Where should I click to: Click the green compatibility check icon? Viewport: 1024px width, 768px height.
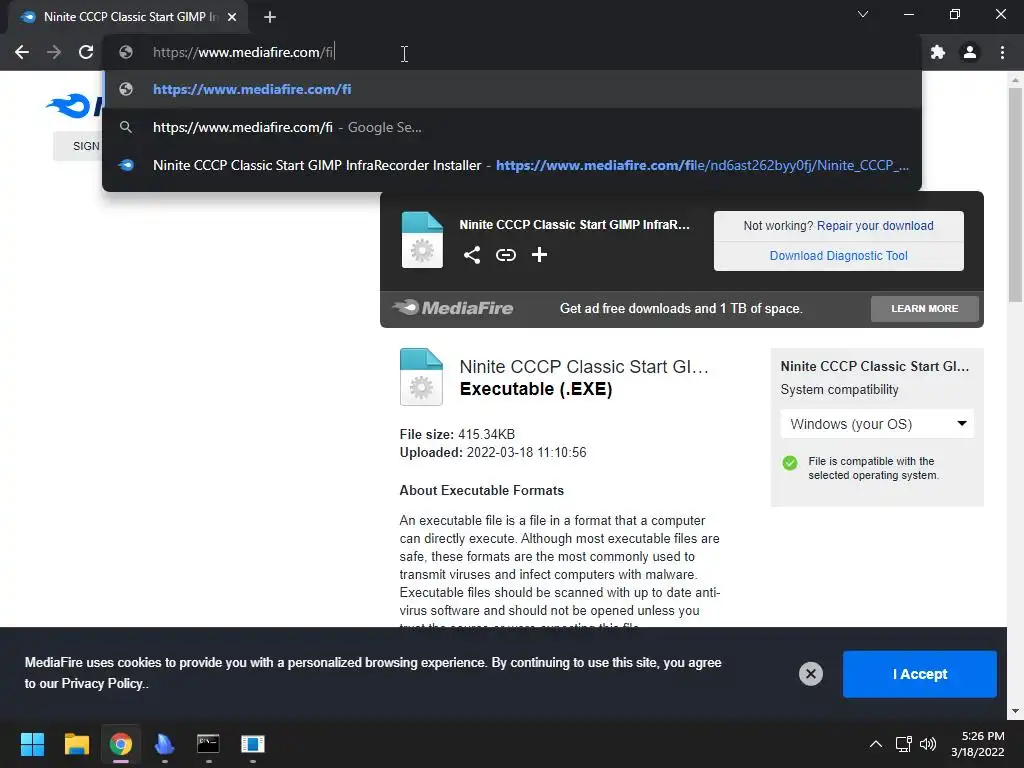(790, 463)
